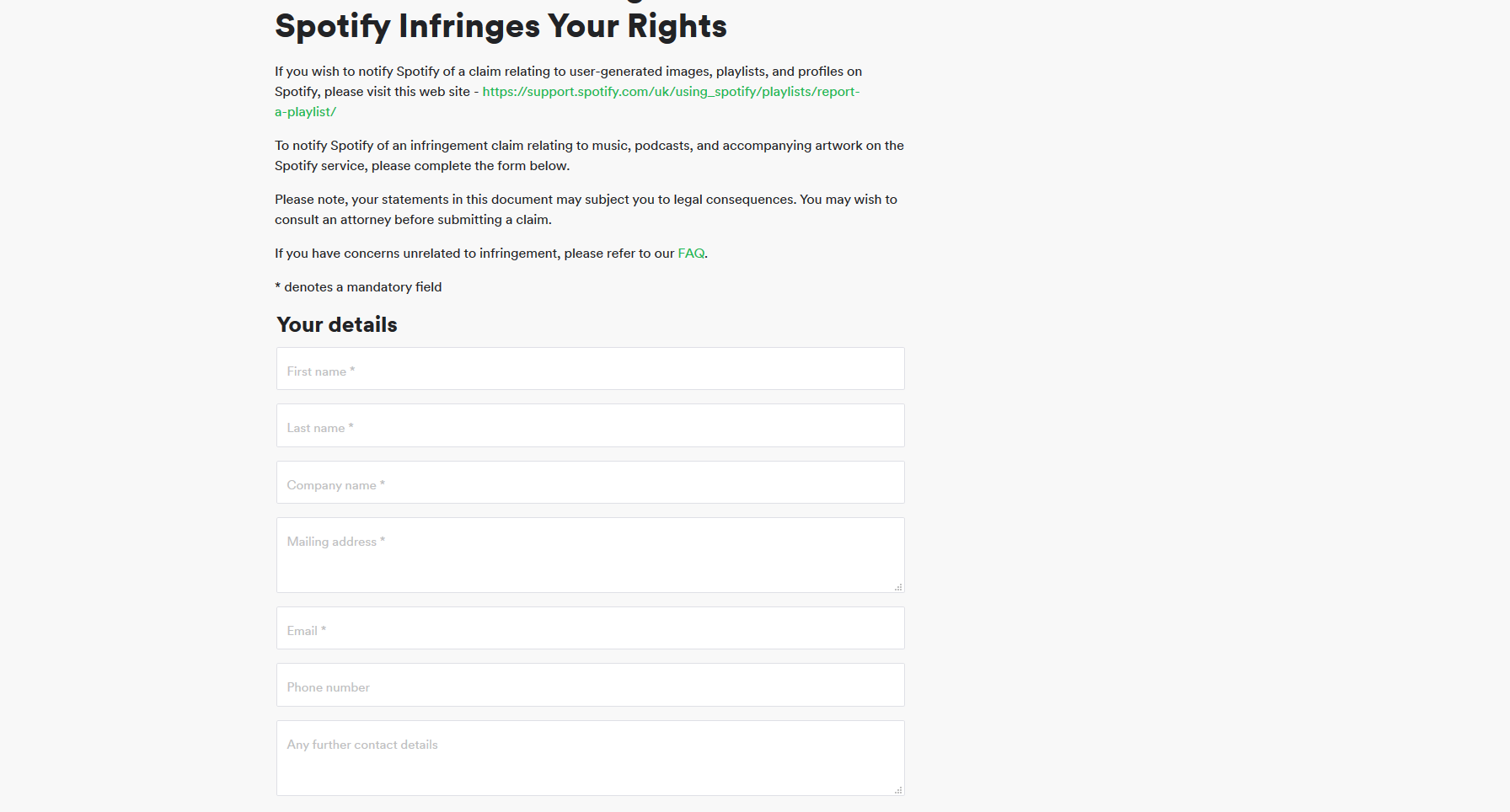Screen dimensions: 1510x812
Task: Click the 'consult an attorney before submitting' text line
Action: pyautogui.click(x=413, y=220)
